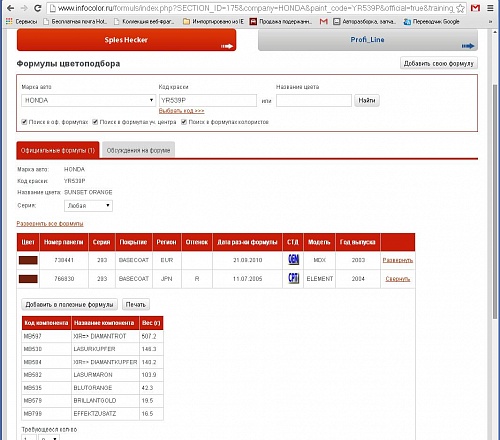This screenshot has height=440, width=500.
Task: Click the Печать print button
Action: pyautogui.click(x=136, y=304)
